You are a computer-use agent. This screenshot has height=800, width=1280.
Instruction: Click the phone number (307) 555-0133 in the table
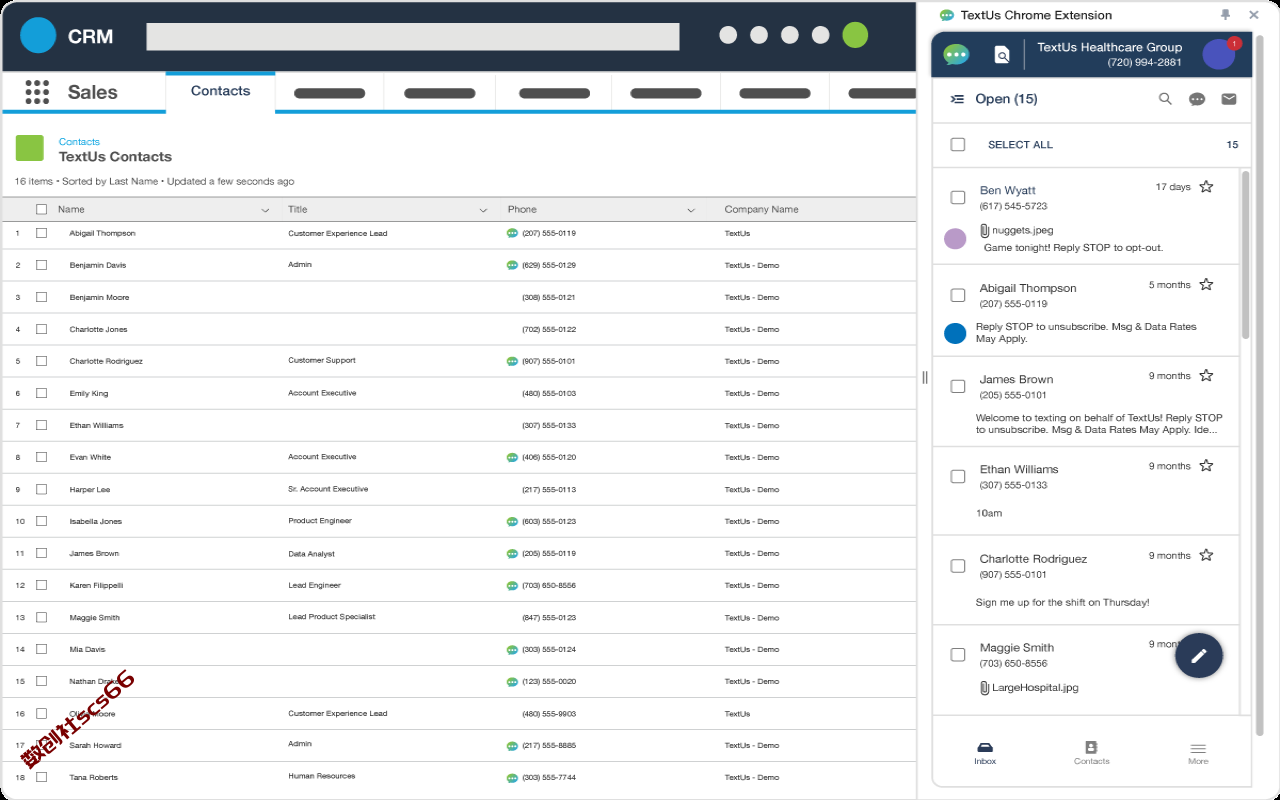548,425
